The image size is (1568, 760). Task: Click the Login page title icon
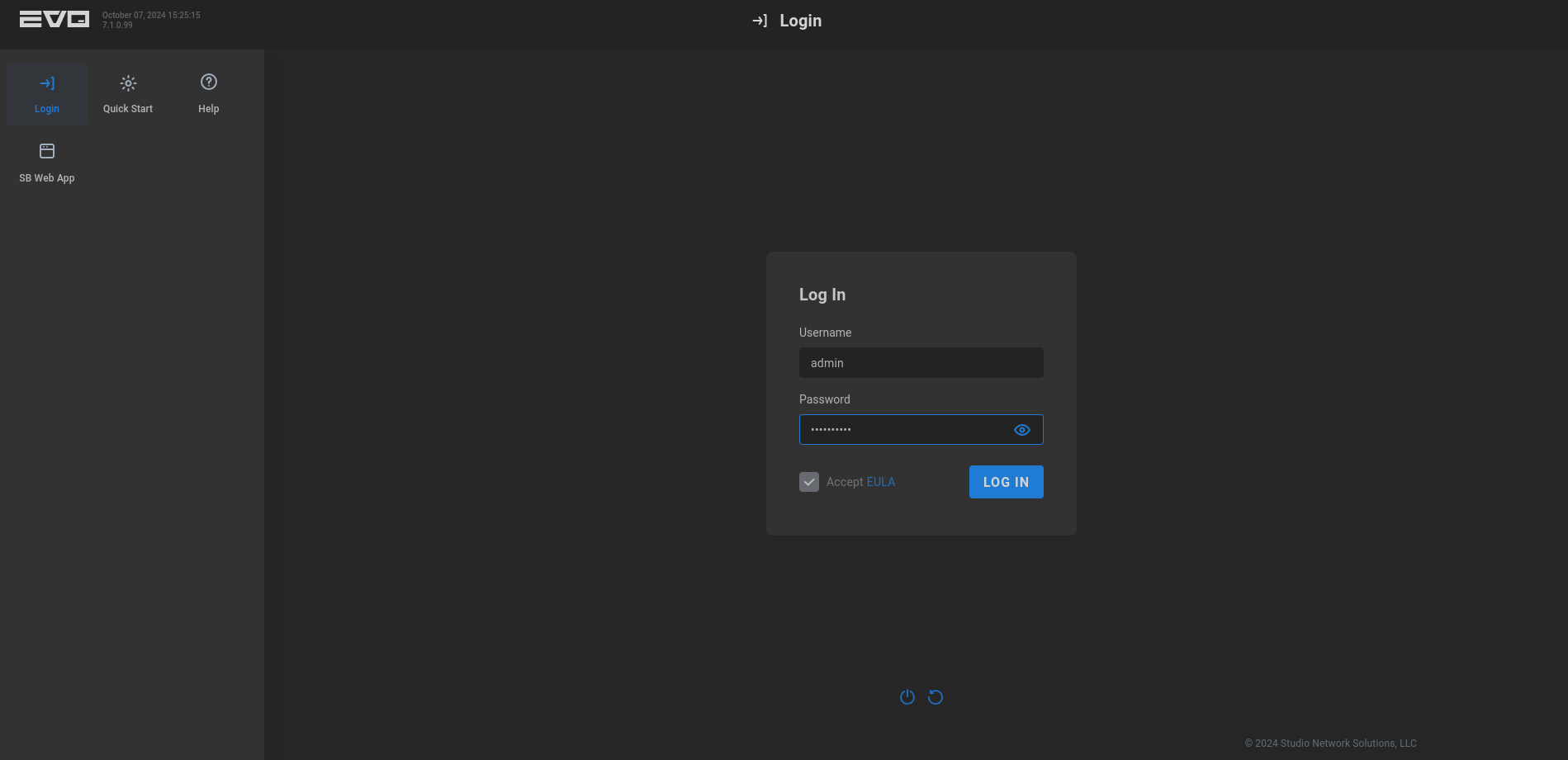(760, 21)
